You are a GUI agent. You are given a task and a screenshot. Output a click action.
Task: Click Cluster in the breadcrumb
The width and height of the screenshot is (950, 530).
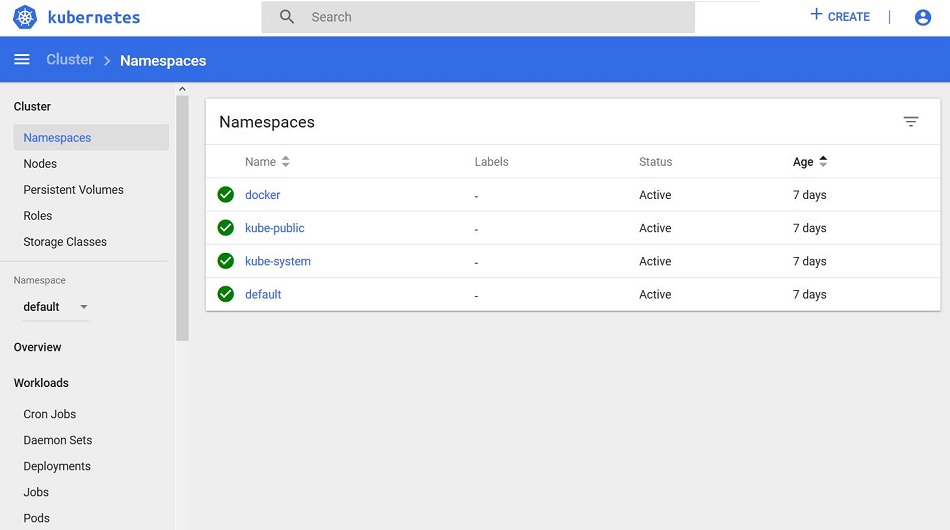click(x=70, y=59)
